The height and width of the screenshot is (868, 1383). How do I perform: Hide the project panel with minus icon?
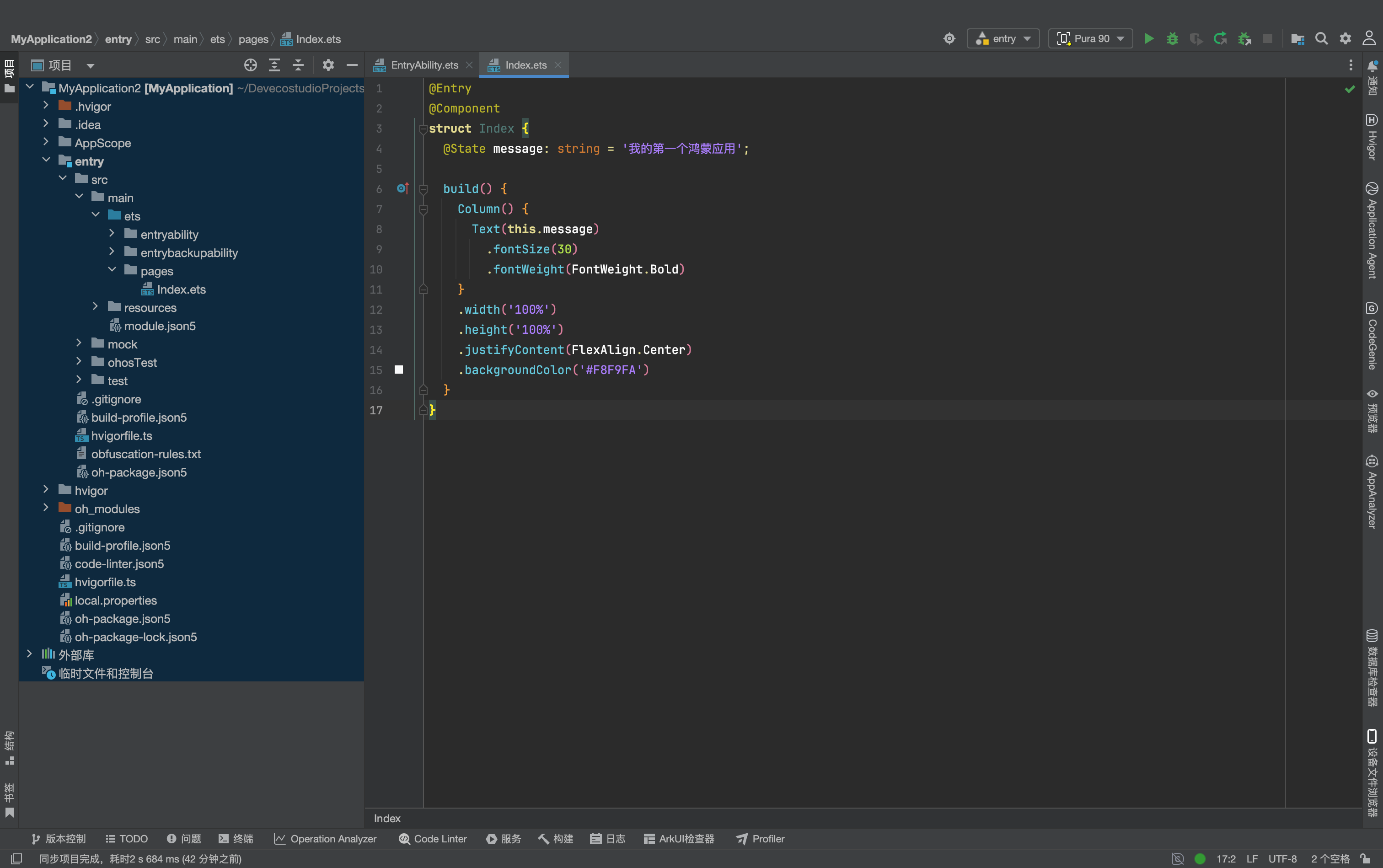[352, 65]
